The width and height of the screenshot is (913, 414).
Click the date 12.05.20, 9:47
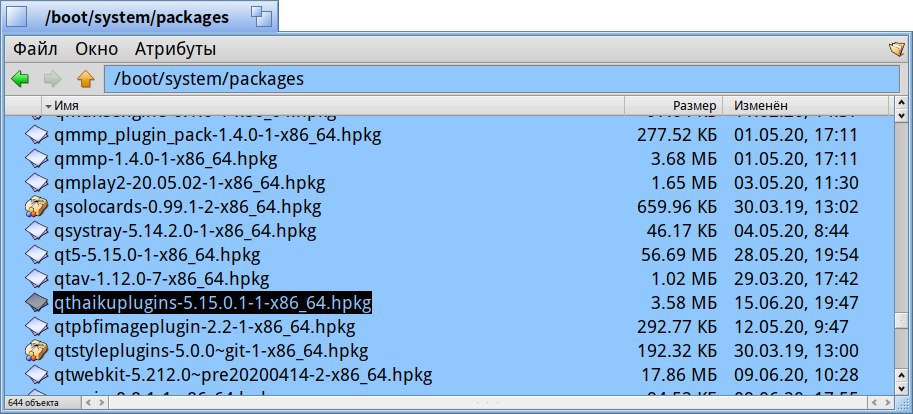coord(791,327)
